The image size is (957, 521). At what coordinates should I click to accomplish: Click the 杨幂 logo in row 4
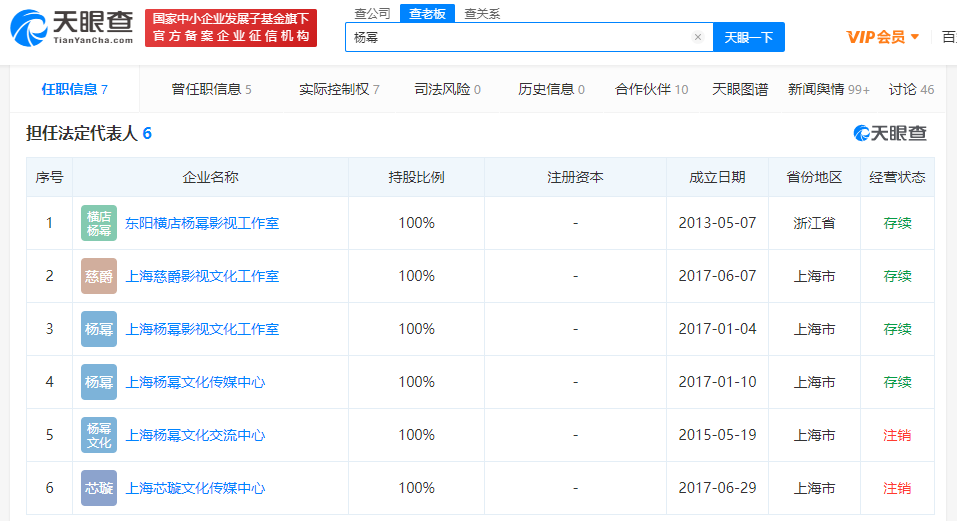(x=99, y=383)
